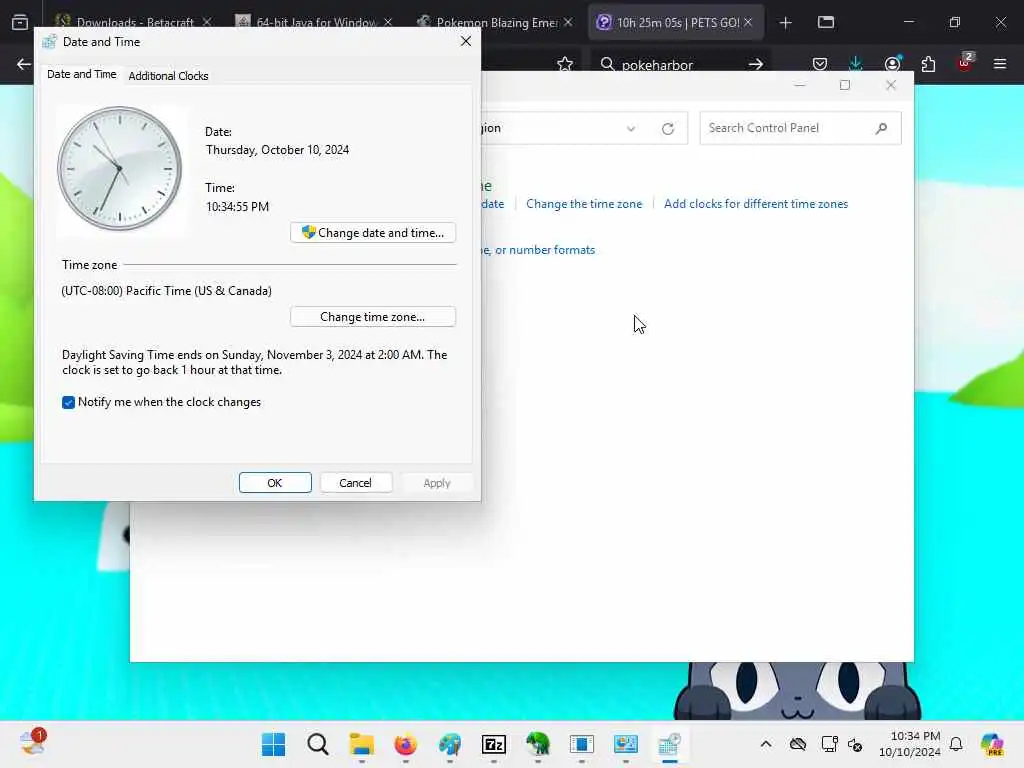The image size is (1024, 768).
Task: Open Add clocks for different time zones
Action: [756, 204]
